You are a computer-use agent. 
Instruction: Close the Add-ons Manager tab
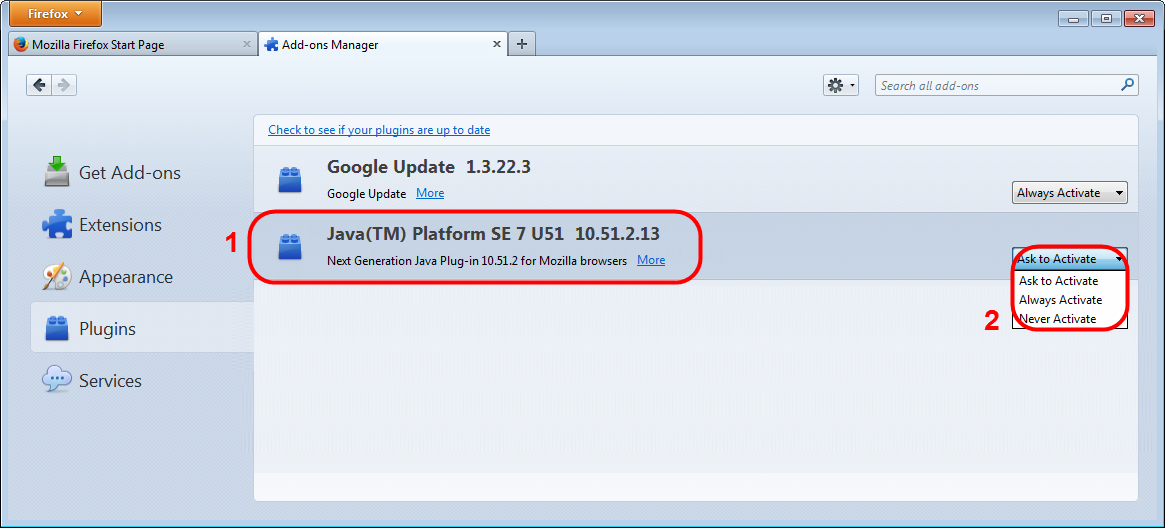tap(497, 44)
